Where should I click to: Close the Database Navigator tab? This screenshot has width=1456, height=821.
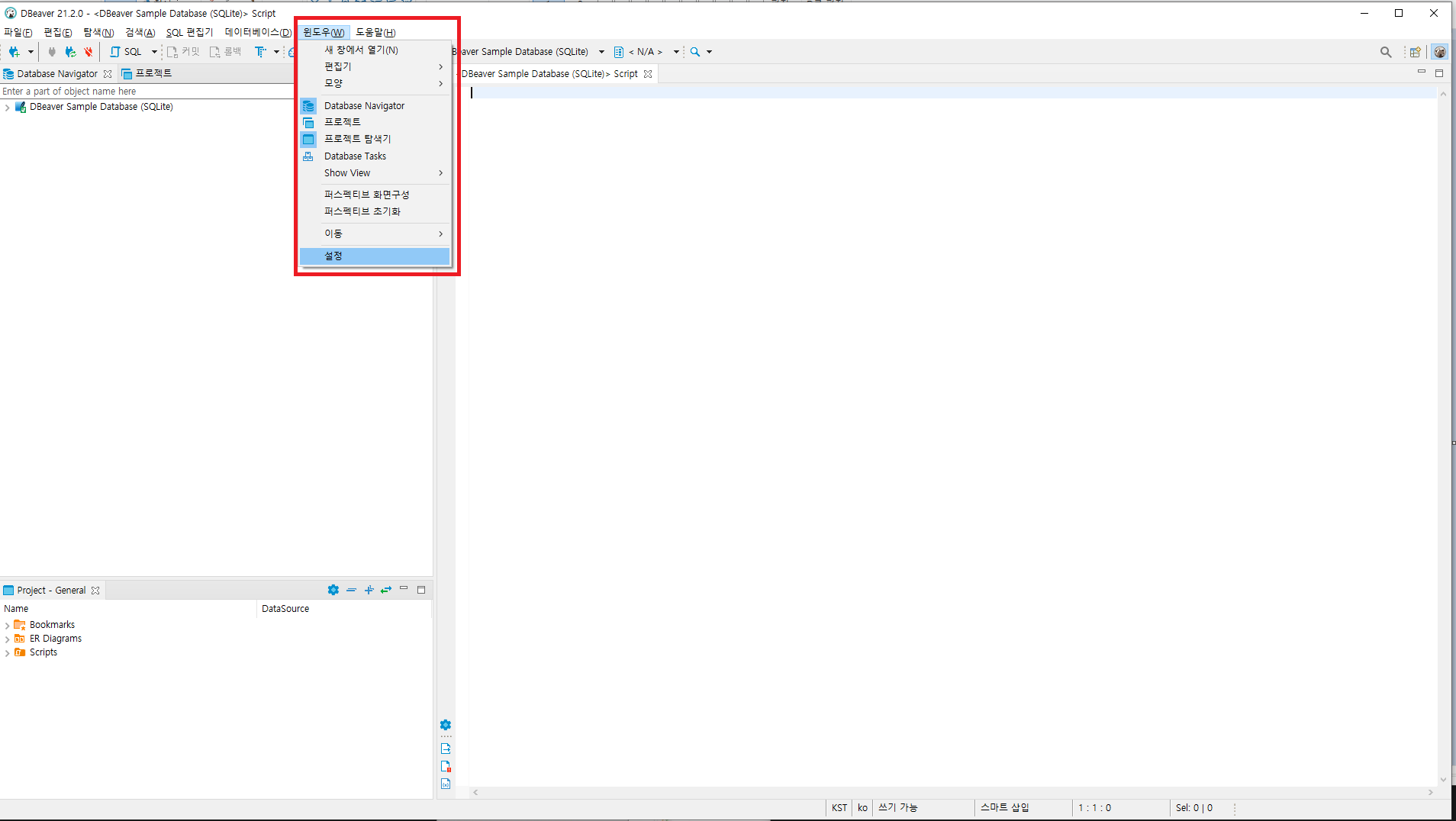point(108,74)
